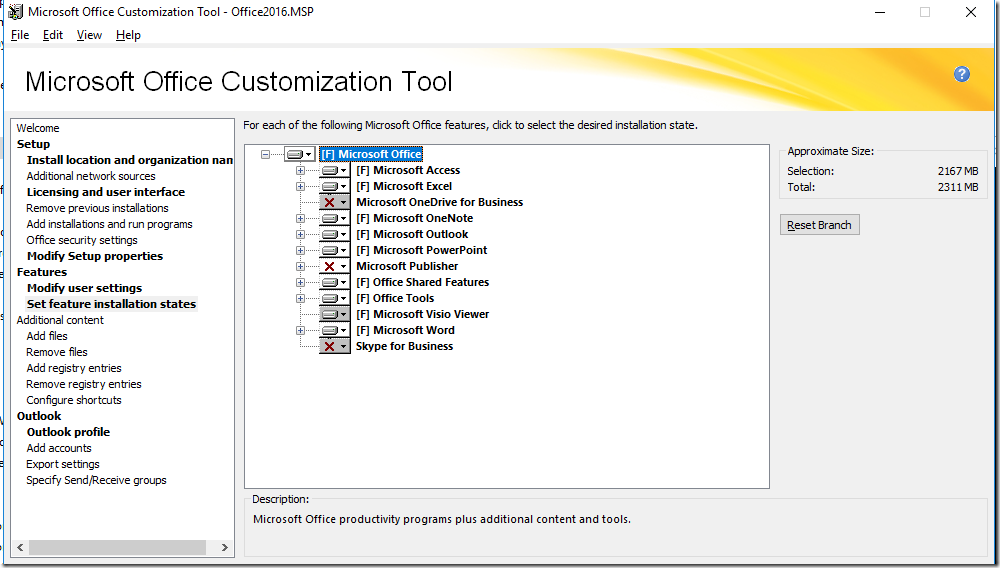Screen dimensions: 1000x568
Task: Select the Skype for Business row
Action: [x=404, y=346]
